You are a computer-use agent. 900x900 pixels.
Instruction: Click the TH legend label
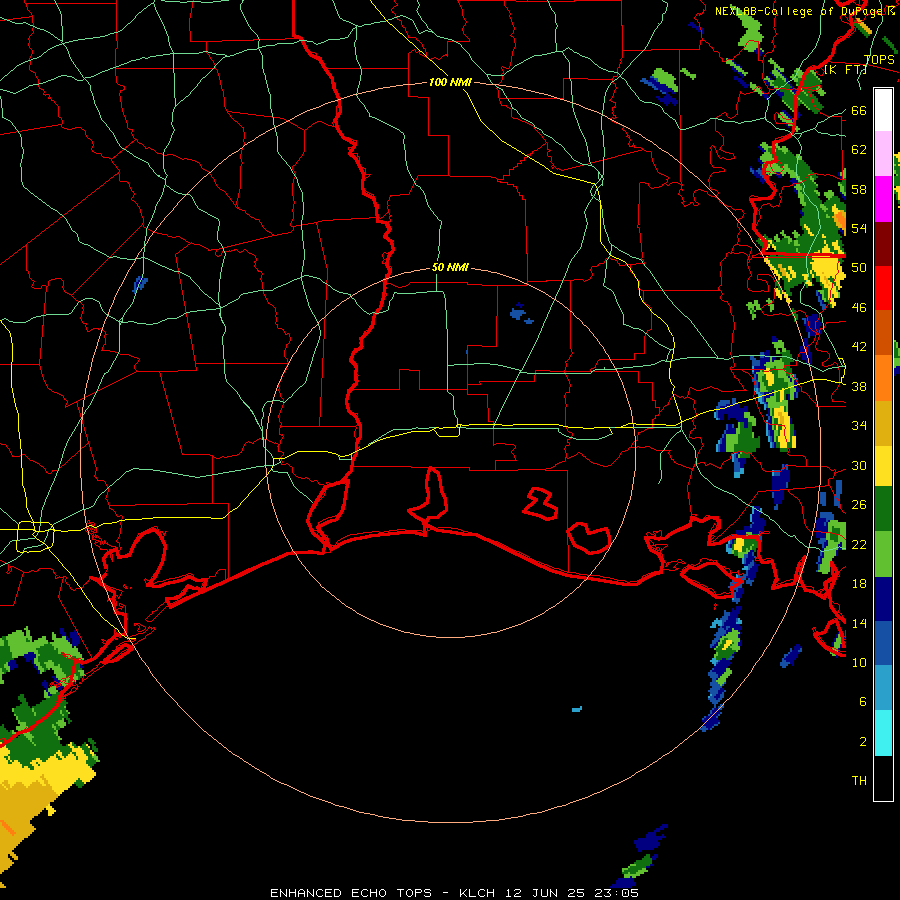(x=859, y=781)
